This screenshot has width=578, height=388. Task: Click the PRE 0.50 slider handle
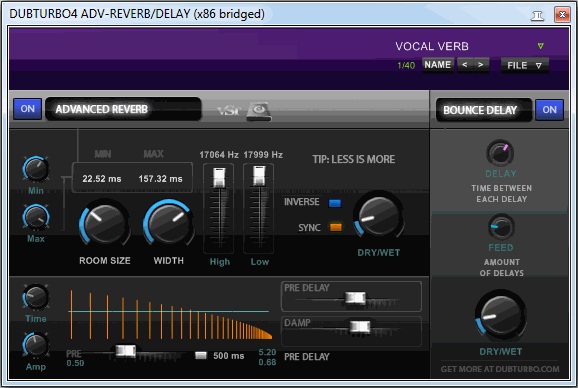click(126, 351)
